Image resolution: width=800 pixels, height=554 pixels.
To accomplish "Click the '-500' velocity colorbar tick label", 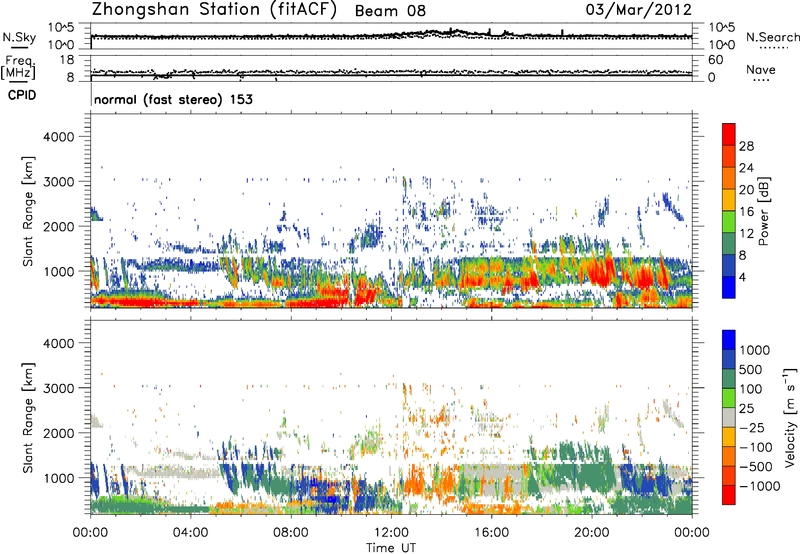I will (x=756, y=466).
